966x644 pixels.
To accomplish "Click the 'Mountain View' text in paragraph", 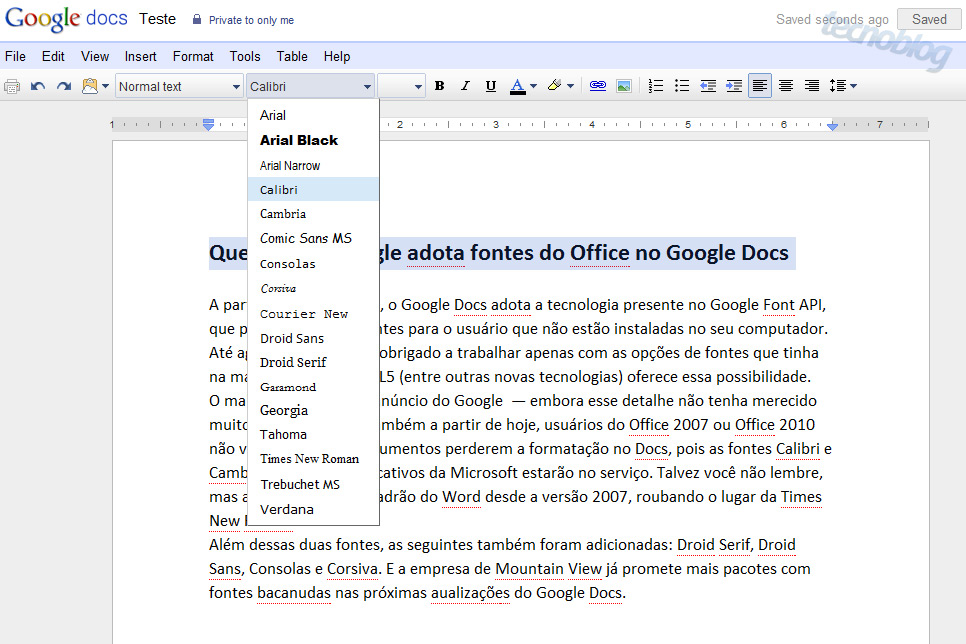I will tap(548, 569).
